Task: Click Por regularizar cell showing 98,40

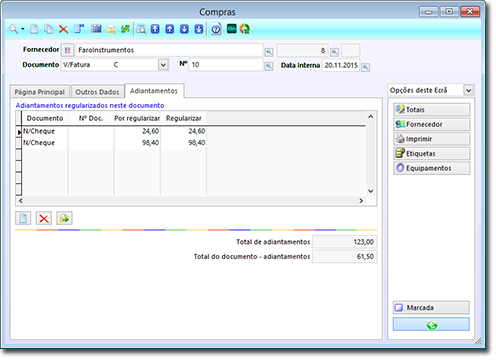Action: (x=137, y=143)
